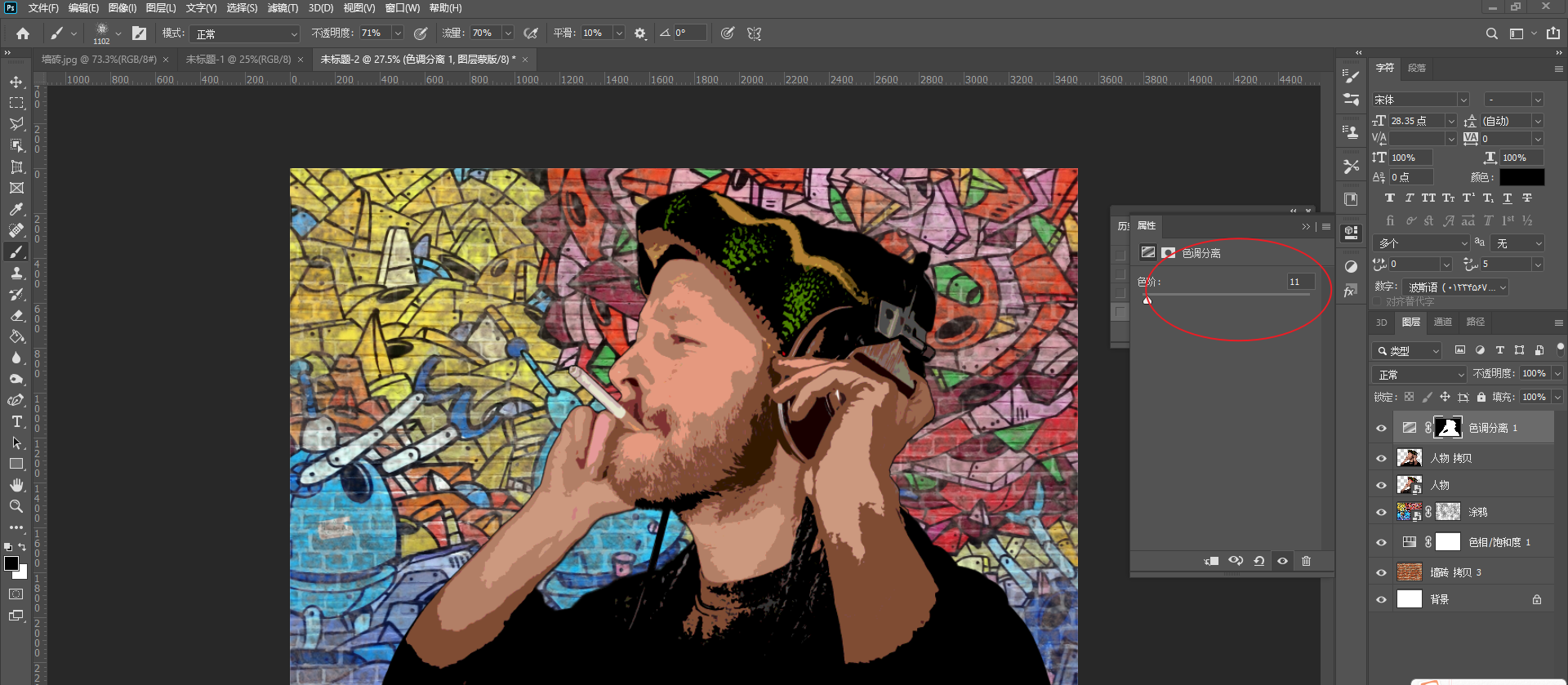Open smoothing options gear icon
Screen dimensions: 1568x685
pyautogui.click(x=640, y=33)
